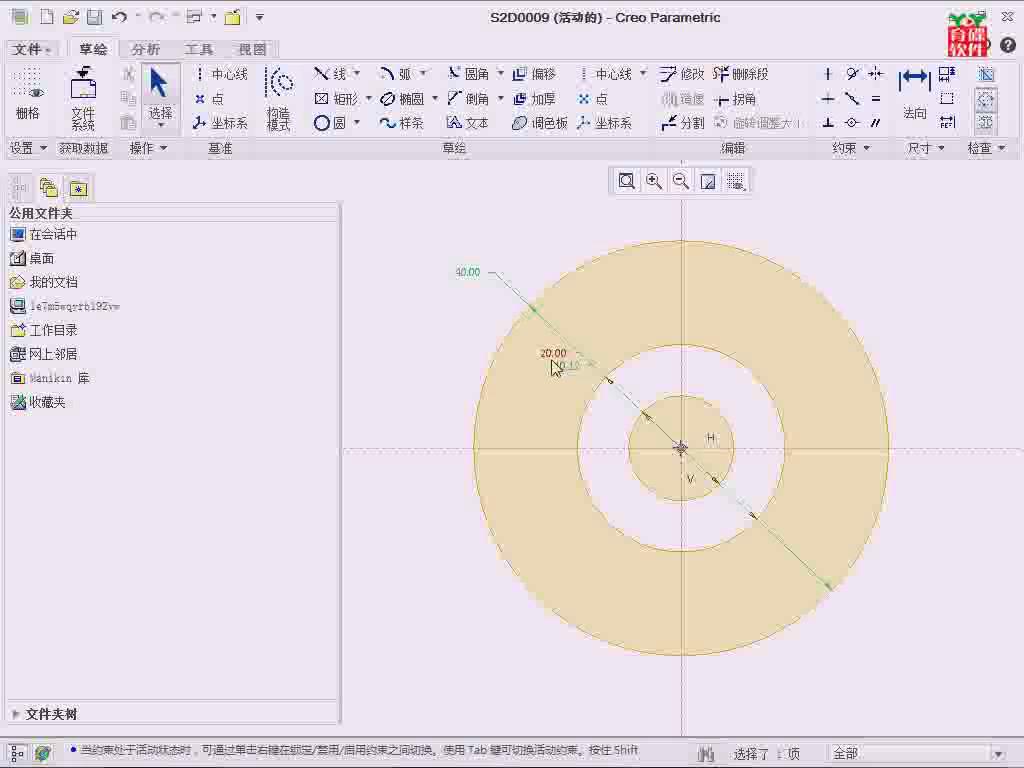The width and height of the screenshot is (1024, 768).
Task: Open the Arc (弧) dropdown arrow
Action: click(423, 73)
